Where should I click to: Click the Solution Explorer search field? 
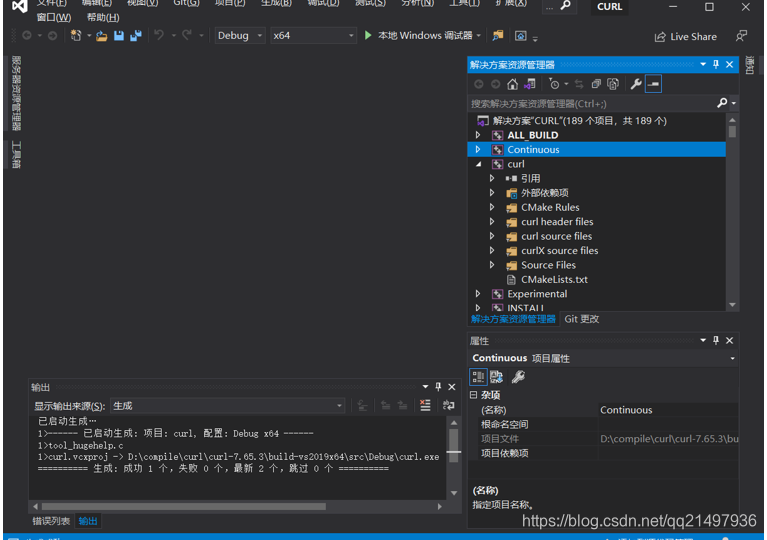click(x=592, y=104)
